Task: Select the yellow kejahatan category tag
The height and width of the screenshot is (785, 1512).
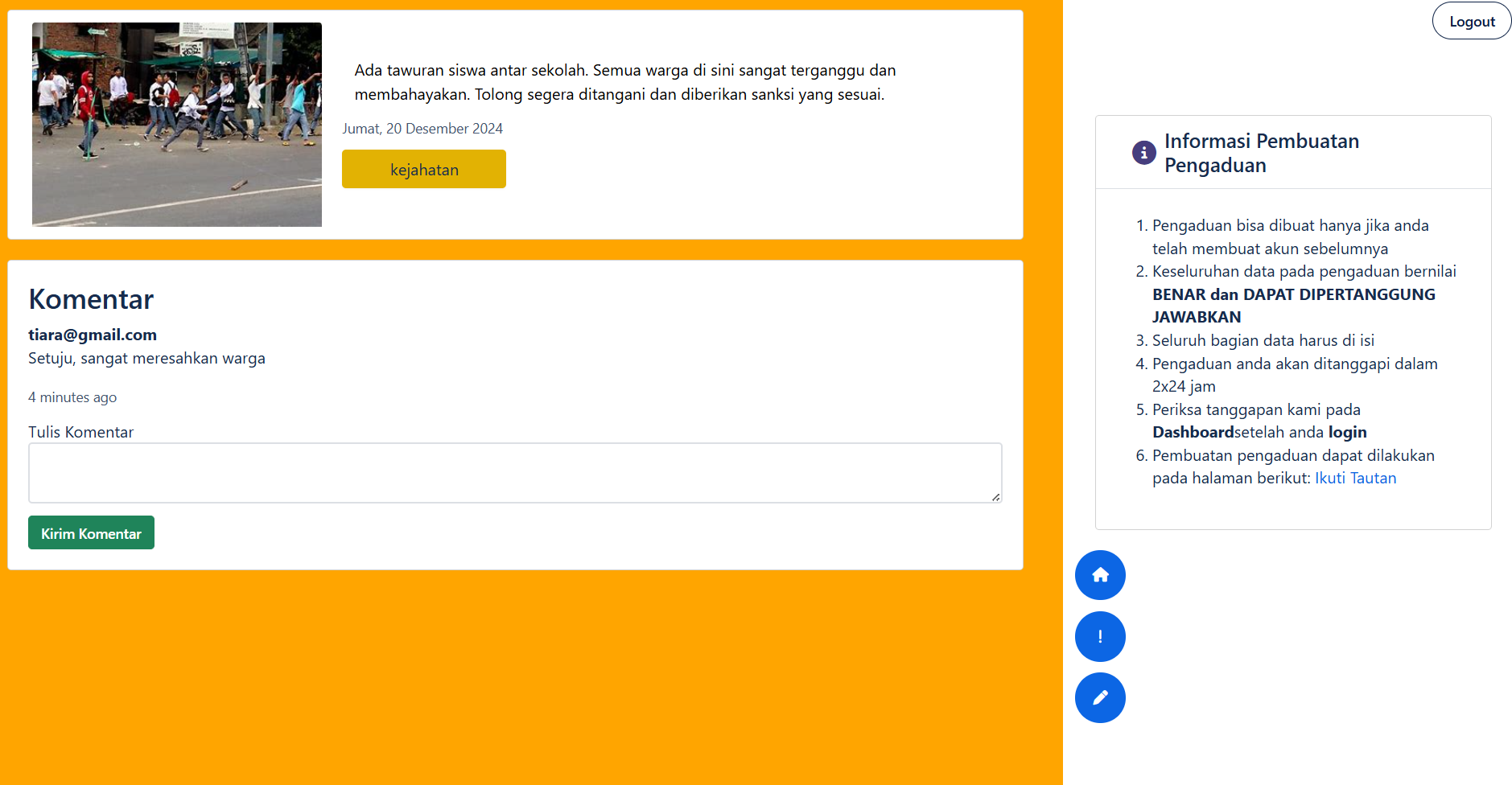Action: [x=424, y=170]
